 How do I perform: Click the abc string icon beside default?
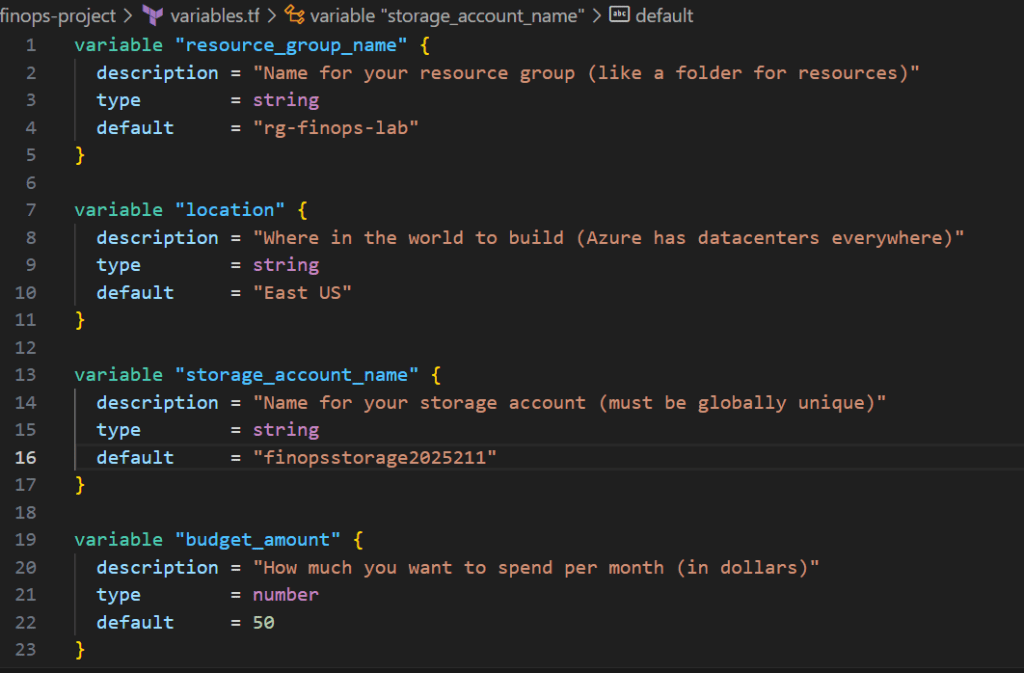[x=620, y=15]
